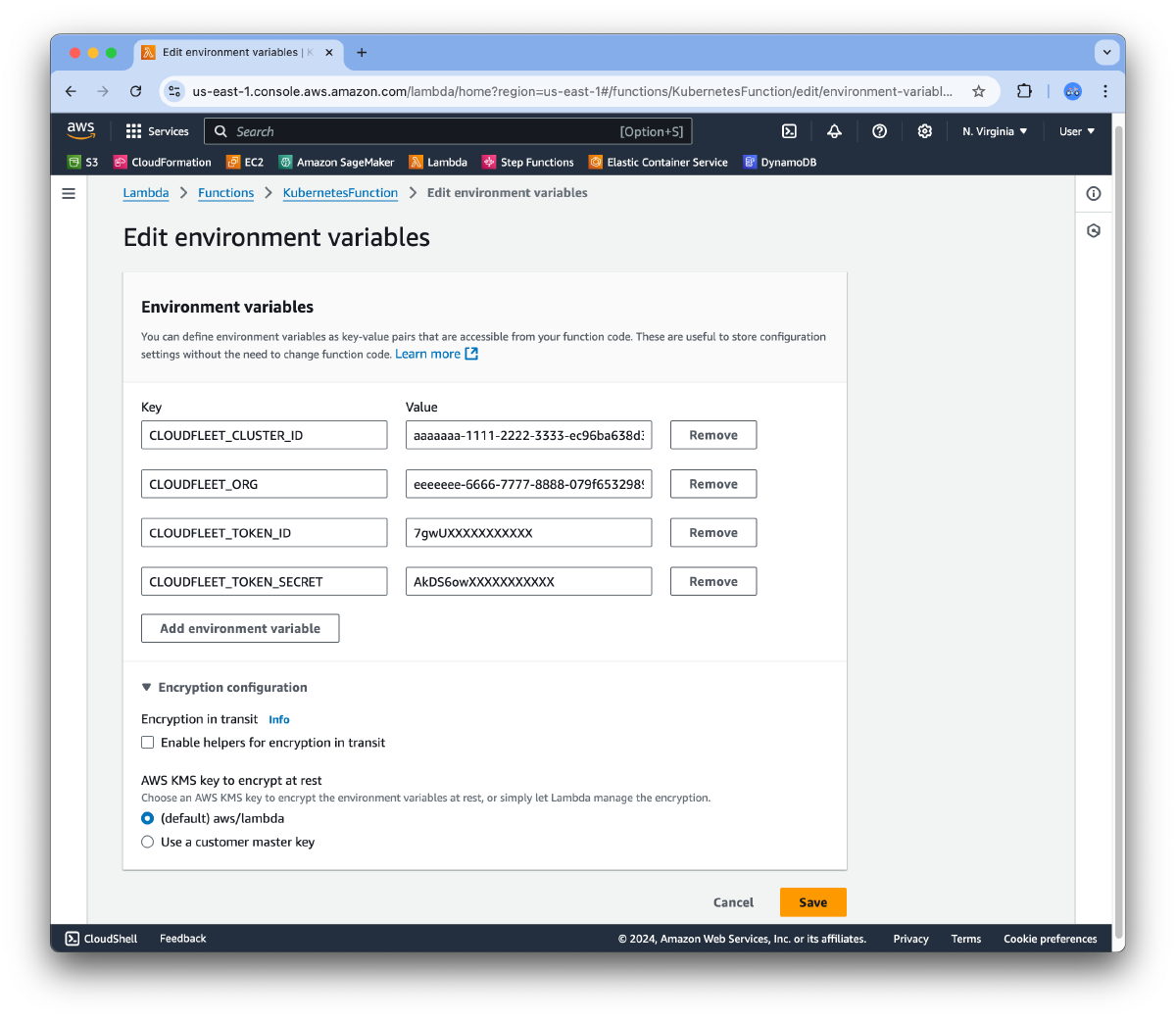Open the help question mark icon
This screenshot has width=1176, height=1019.
click(879, 131)
